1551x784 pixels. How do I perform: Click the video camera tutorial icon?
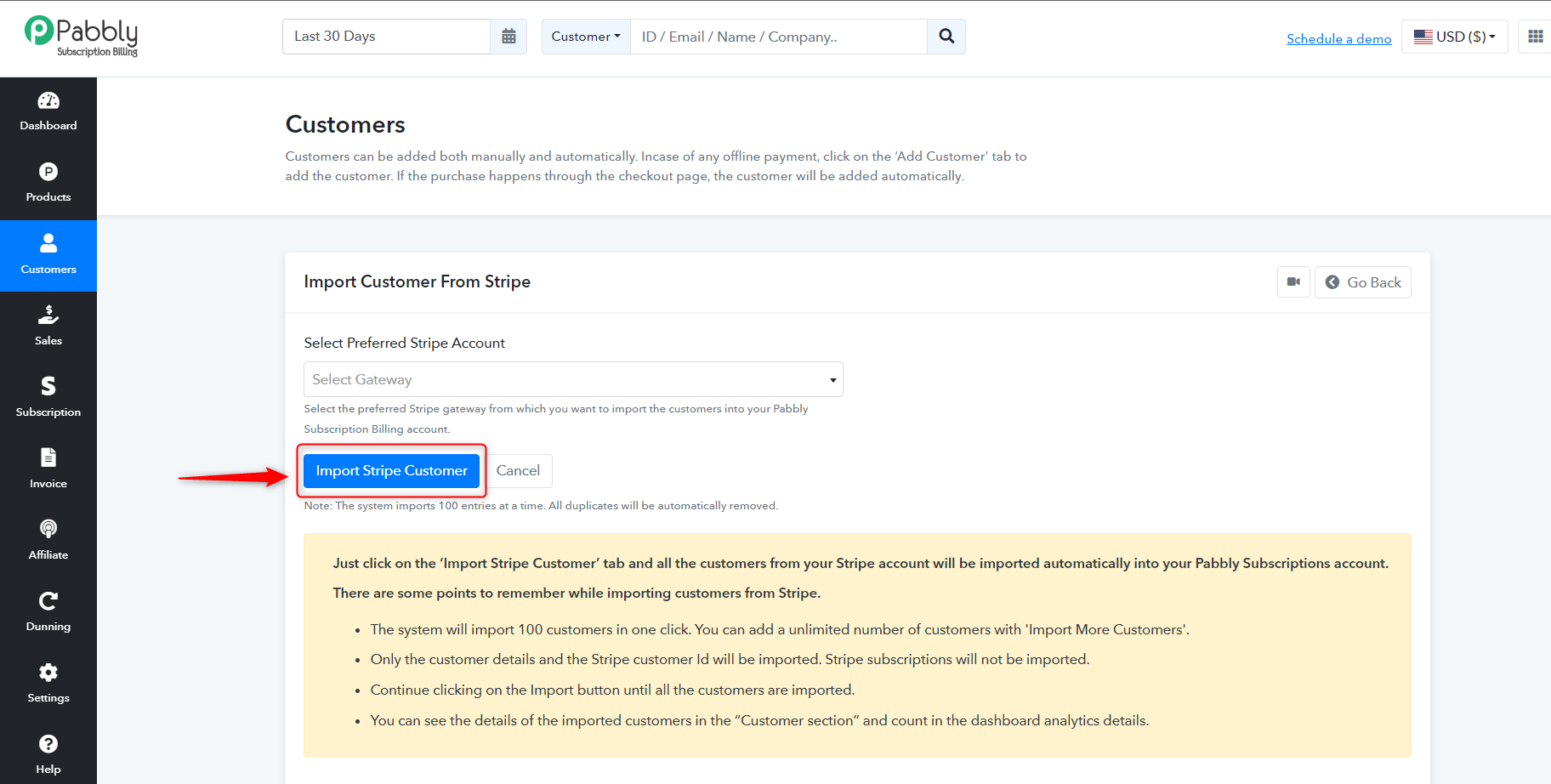(1293, 282)
